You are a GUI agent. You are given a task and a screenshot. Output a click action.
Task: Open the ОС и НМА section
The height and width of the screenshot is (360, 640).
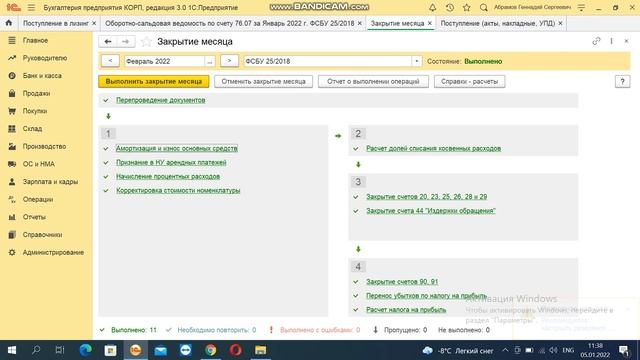[38, 164]
